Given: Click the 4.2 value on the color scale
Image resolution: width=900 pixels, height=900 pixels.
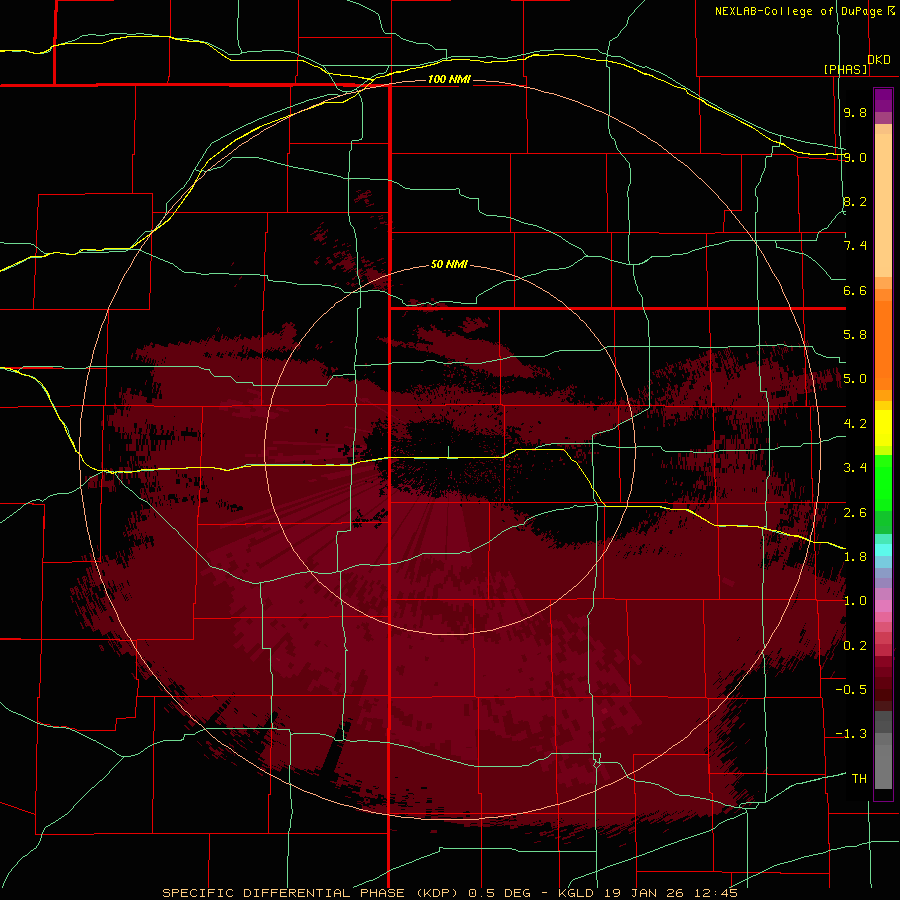Looking at the screenshot, I should point(855,424).
